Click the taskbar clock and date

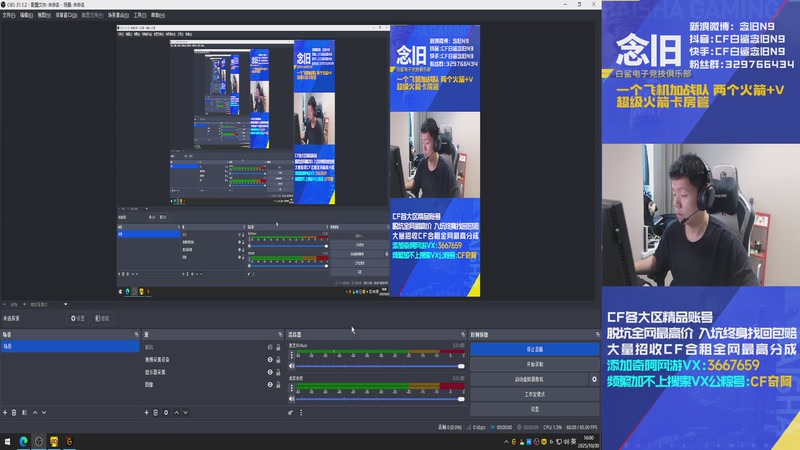click(x=589, y=442)
